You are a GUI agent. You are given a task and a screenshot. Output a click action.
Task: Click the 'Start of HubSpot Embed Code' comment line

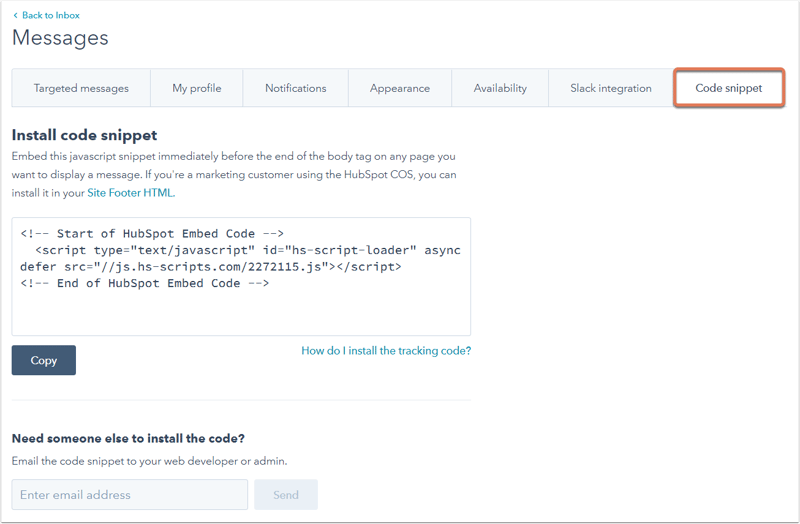[152, 234]
